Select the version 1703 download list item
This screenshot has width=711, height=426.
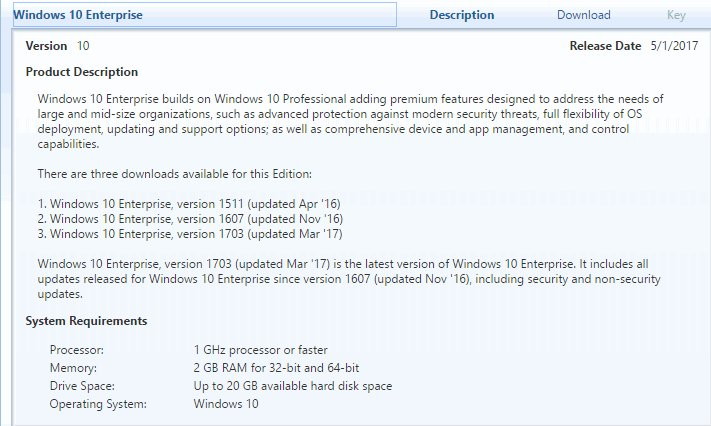[190, 234]
